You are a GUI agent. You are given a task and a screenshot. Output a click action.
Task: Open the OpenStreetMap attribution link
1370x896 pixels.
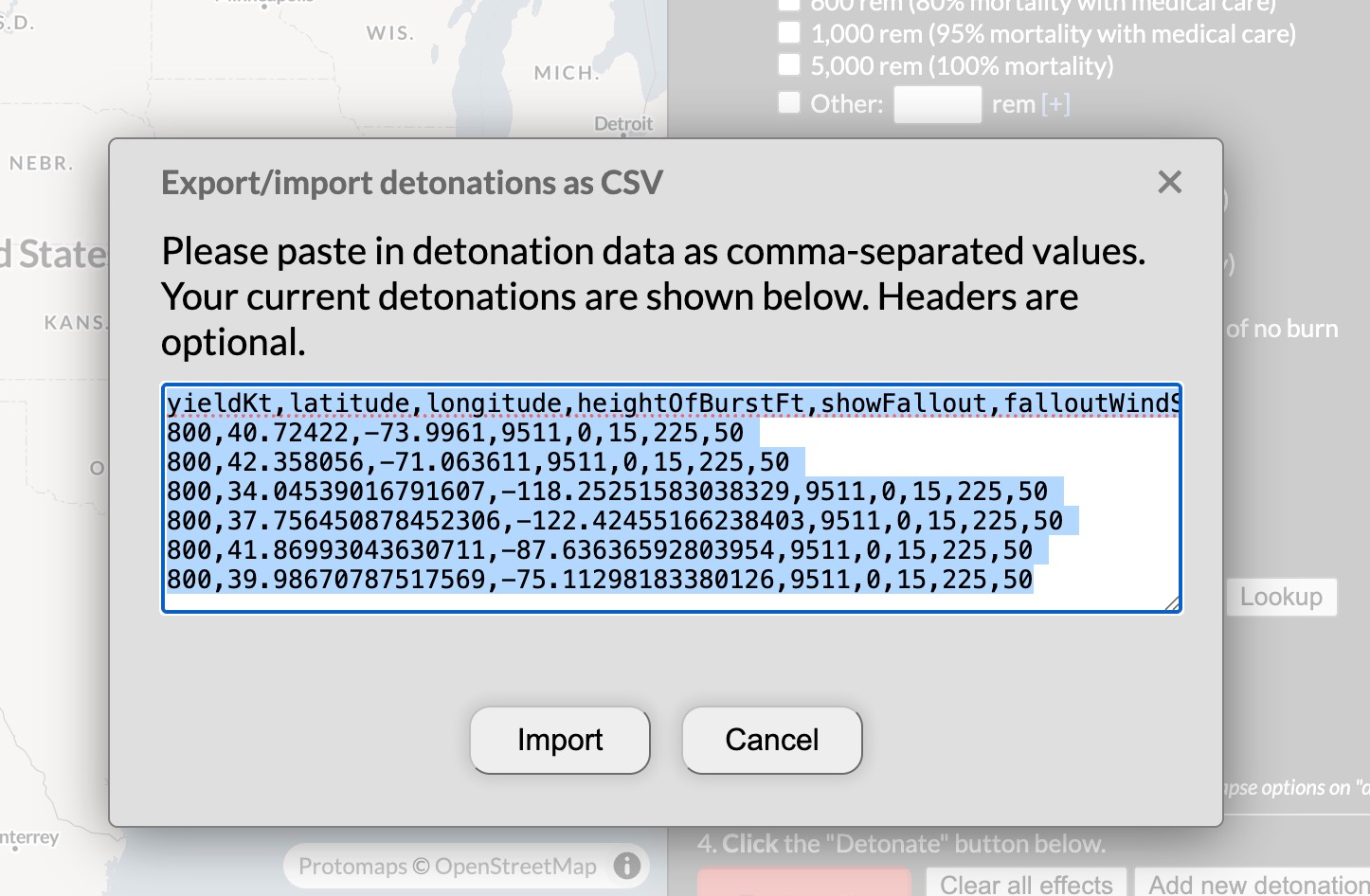[515, 867]
